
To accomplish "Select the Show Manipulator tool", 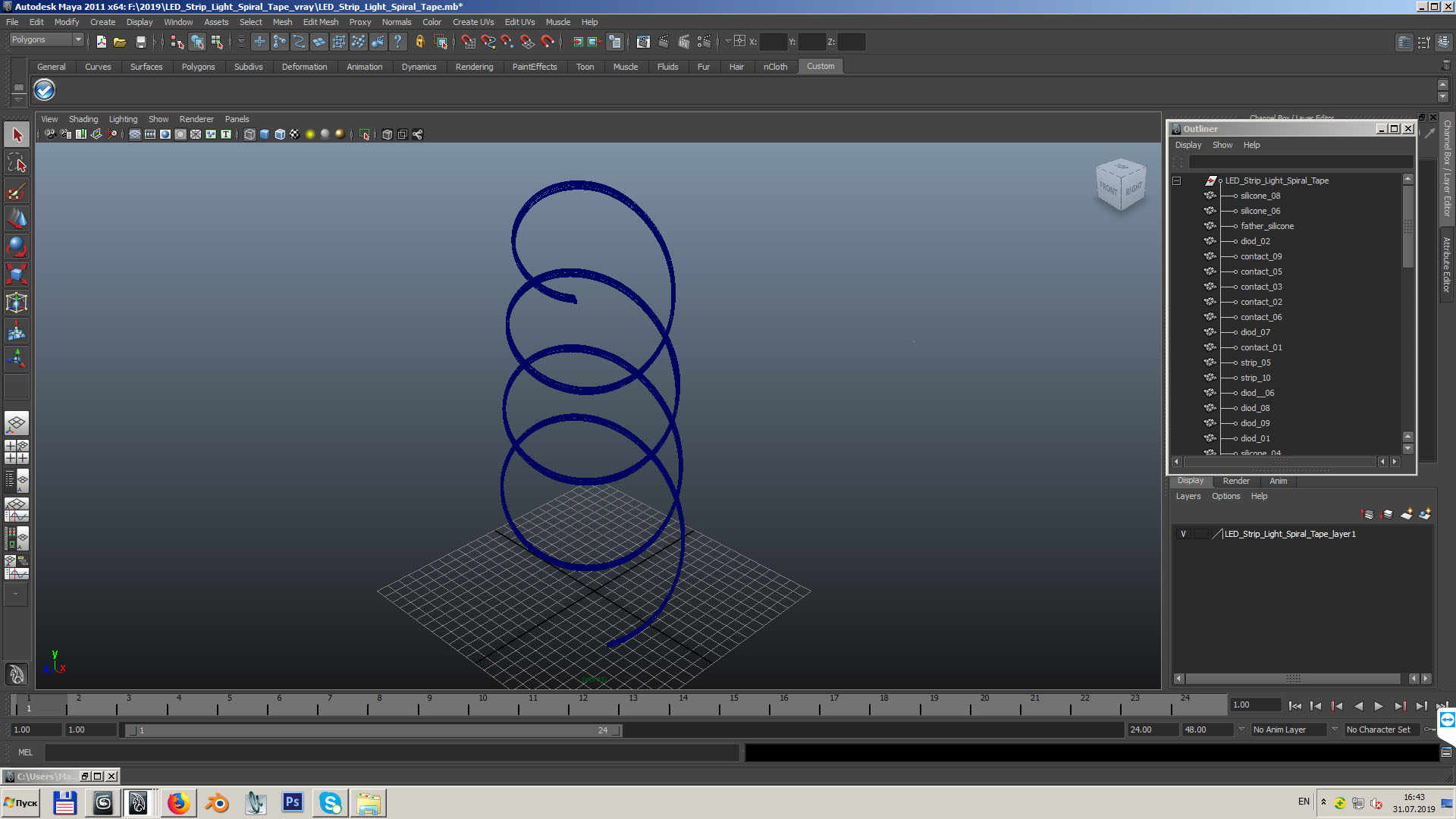I will pyautogui.click(x=17, y=359).
